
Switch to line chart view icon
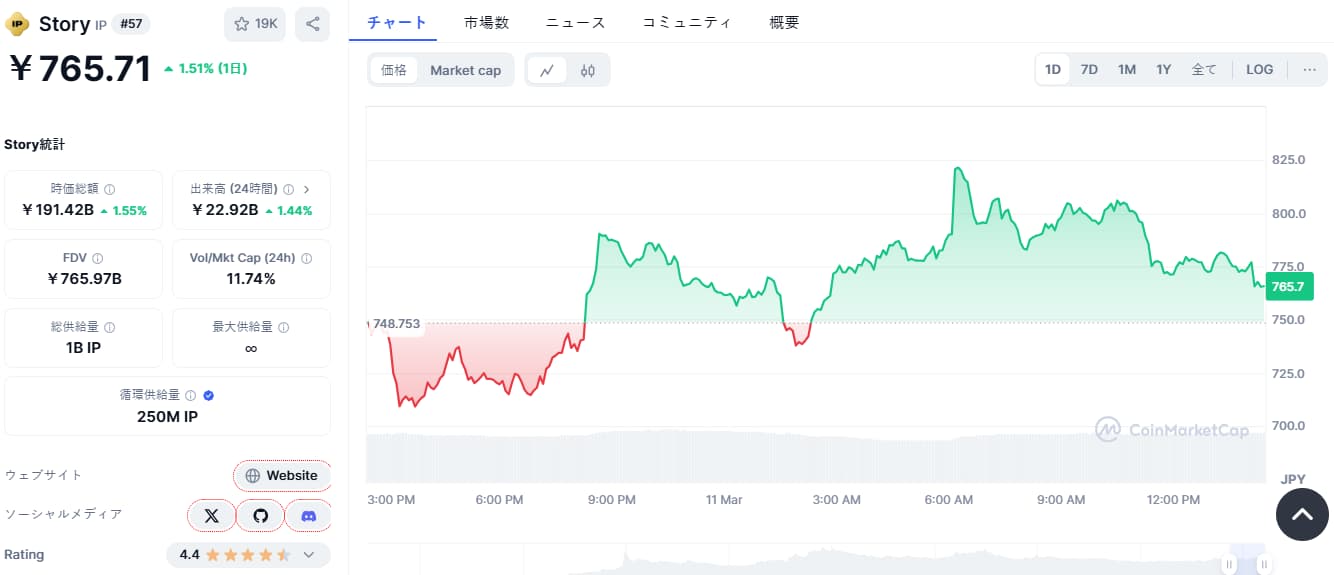tap(547, 70)
